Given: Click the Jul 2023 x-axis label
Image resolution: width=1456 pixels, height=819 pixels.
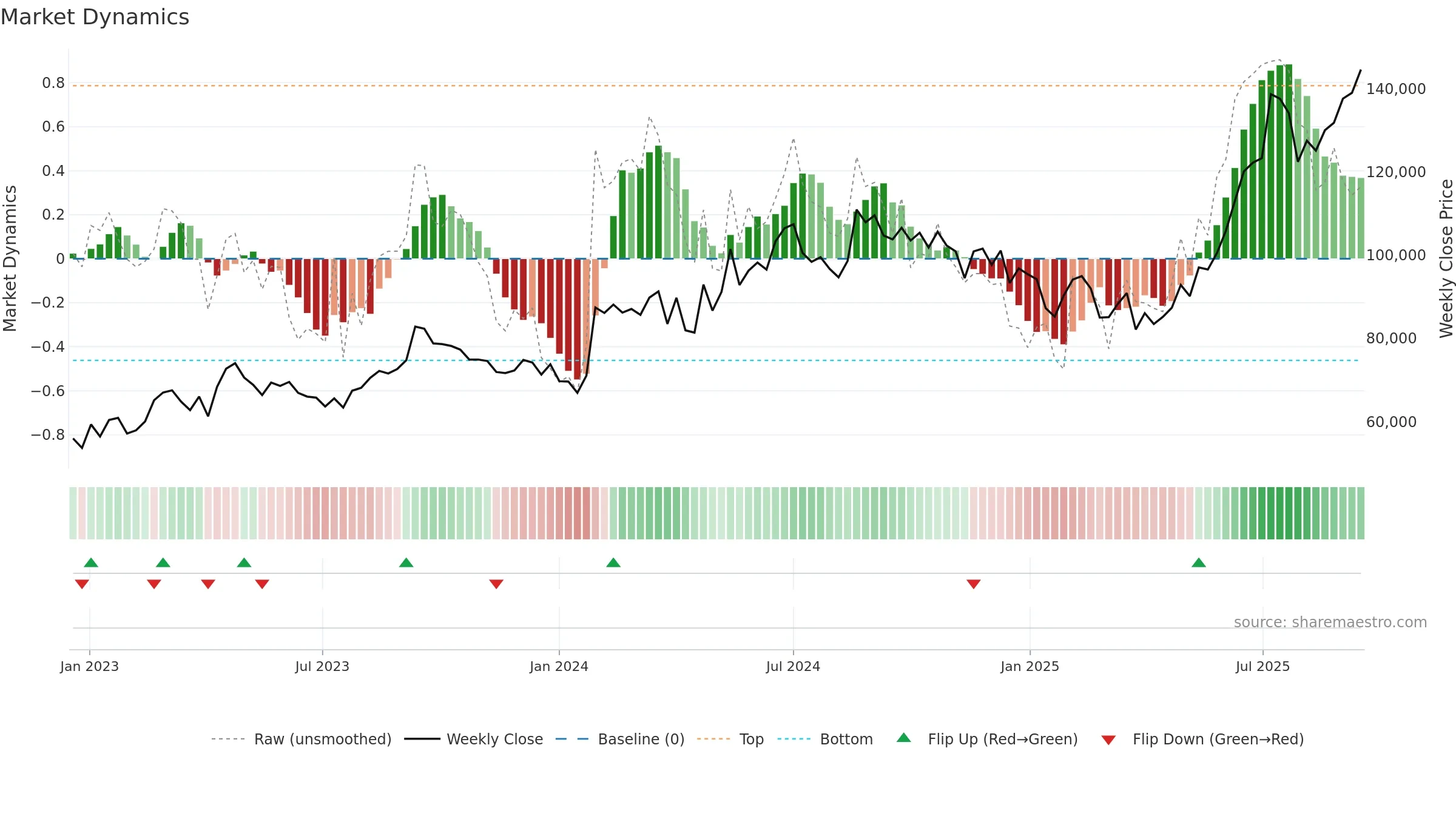Looking at the screenshot, I should (322, 666).
